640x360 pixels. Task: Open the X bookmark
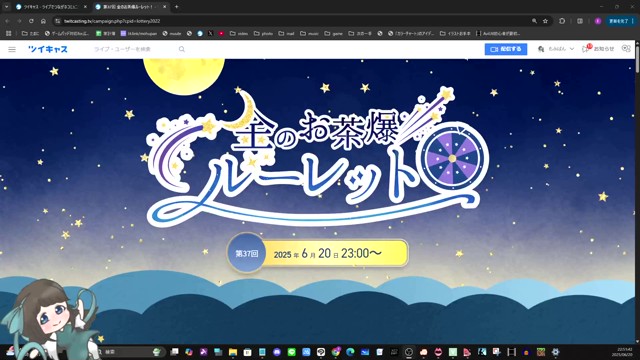click(210, 33)
